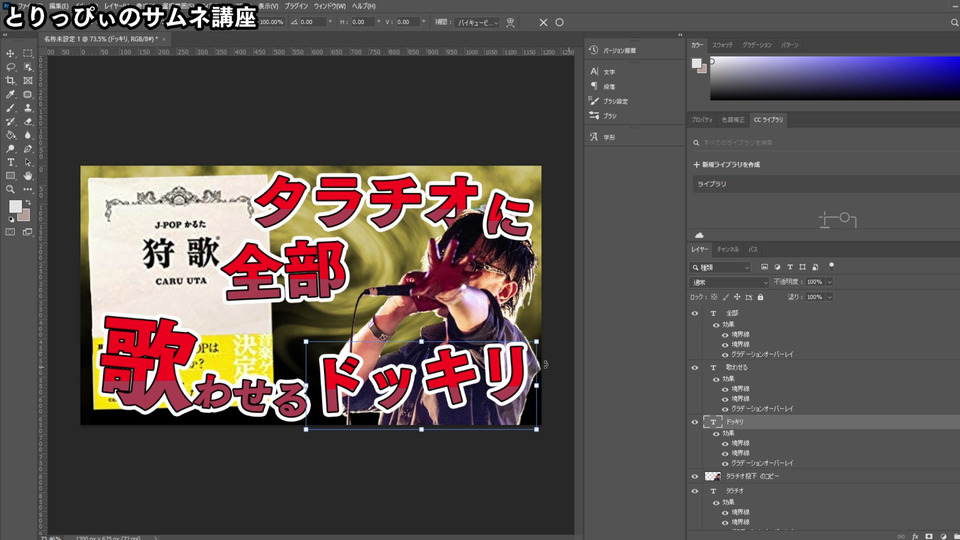This screenshot has width=960, height=540.
Task: Open the 文字 character panel
Action: pyautogui.click(x=602, y=72)
